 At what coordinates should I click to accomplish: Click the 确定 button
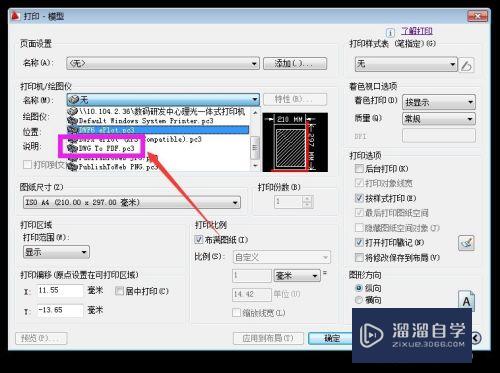click(330, 338)
